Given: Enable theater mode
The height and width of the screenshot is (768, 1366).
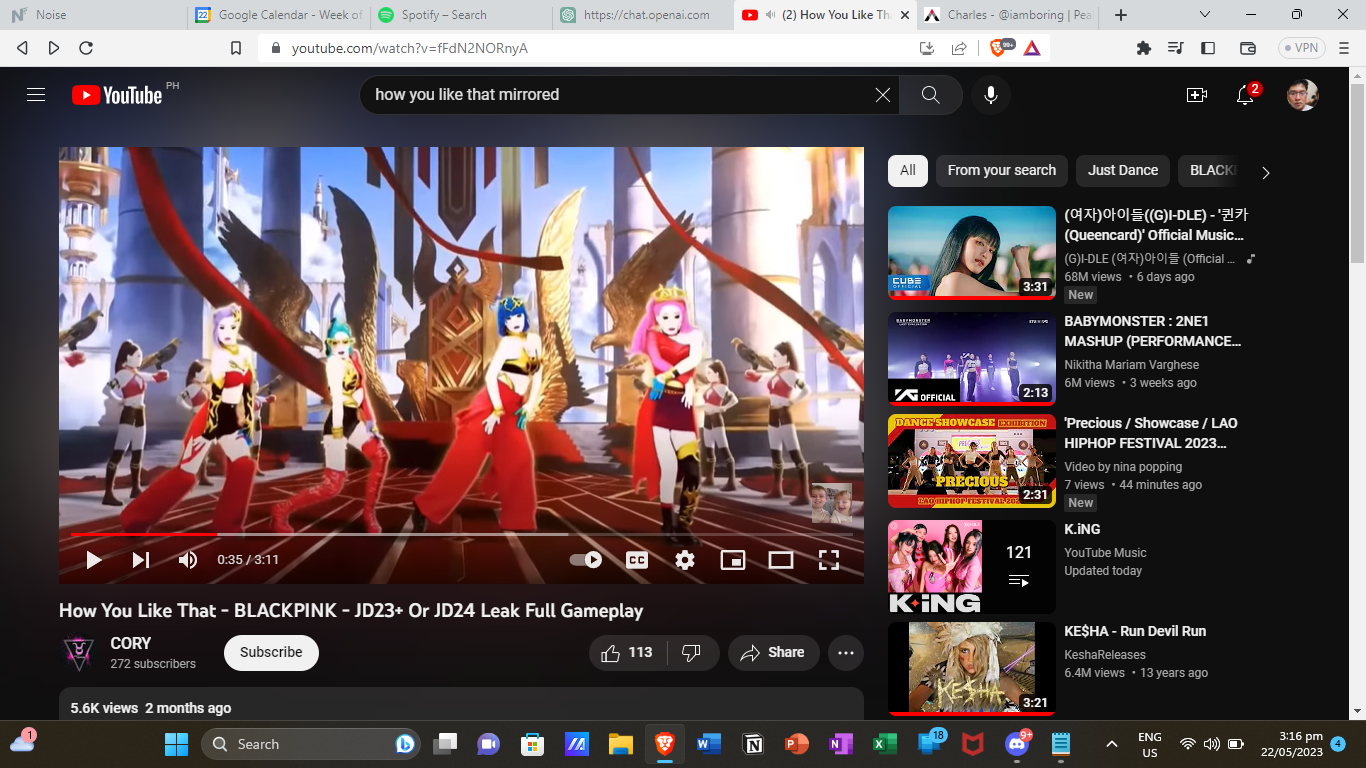Looking at the screenshot, I should (x=781, y=560).
